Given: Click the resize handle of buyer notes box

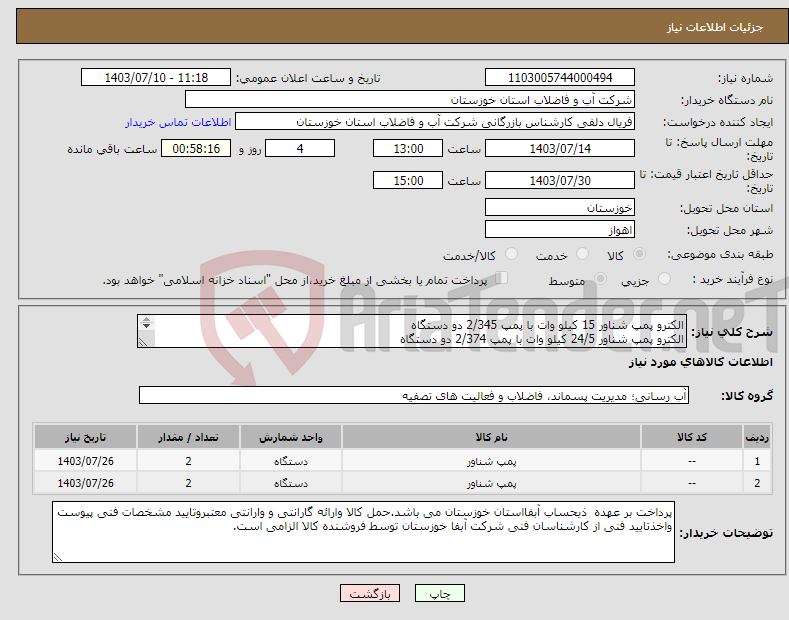Looking at the screenshot, I should (58, 557).
